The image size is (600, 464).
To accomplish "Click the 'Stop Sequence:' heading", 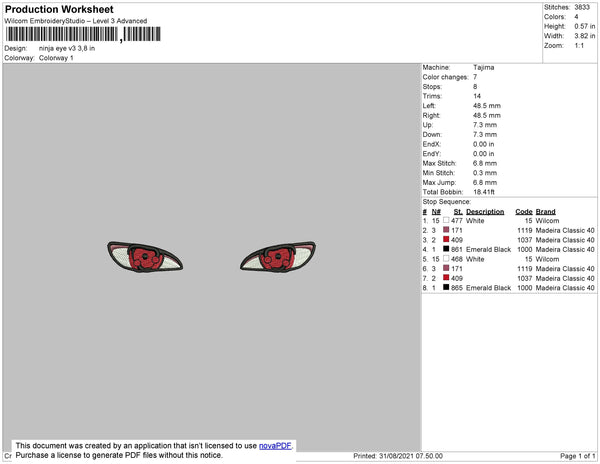I will (447, 202).
